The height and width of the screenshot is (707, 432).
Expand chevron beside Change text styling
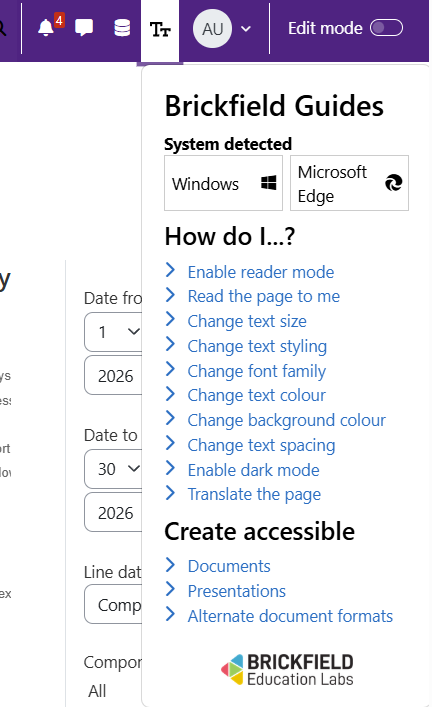click(x=170, y=344)
